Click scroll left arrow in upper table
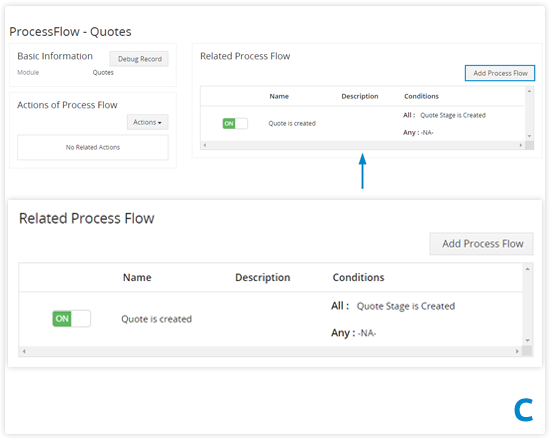The image size is (553, 439). tap(205, 145)
